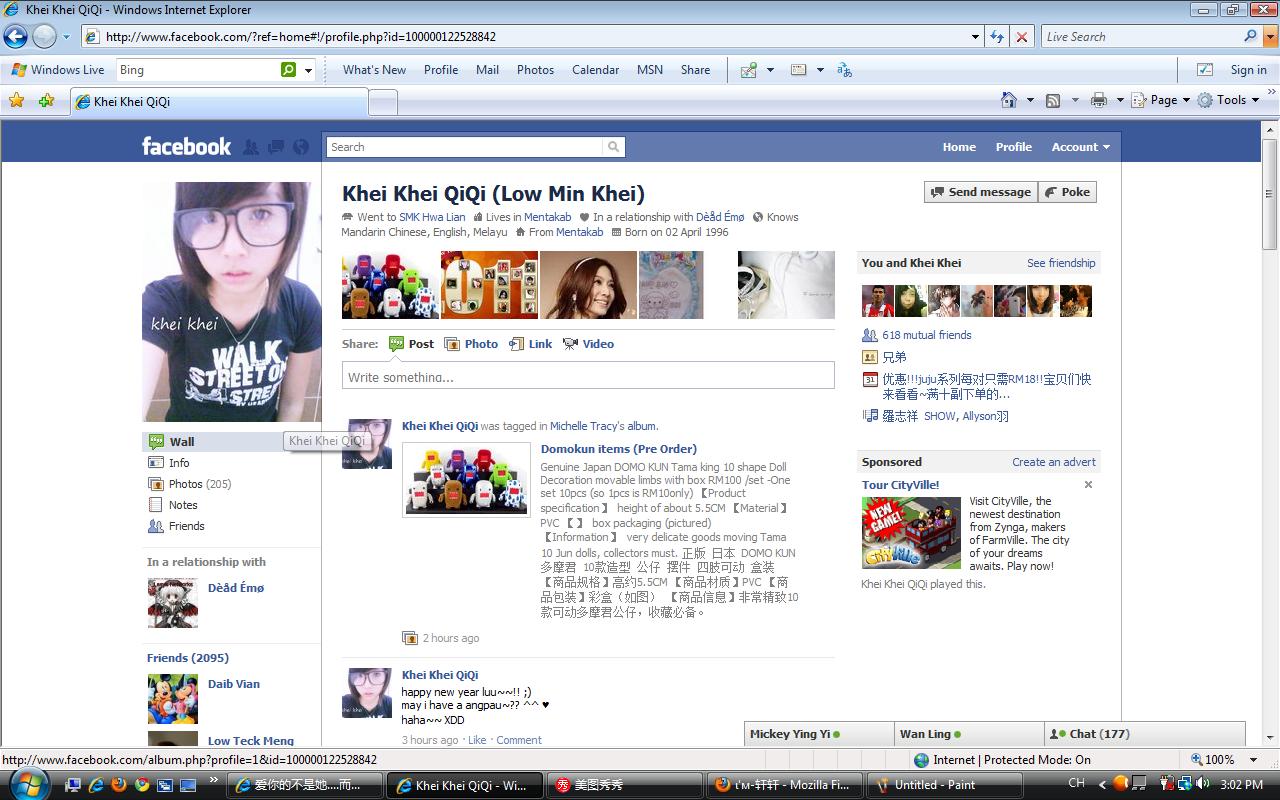
Task: Open a new blank browser tab
Action: (383, 102)
